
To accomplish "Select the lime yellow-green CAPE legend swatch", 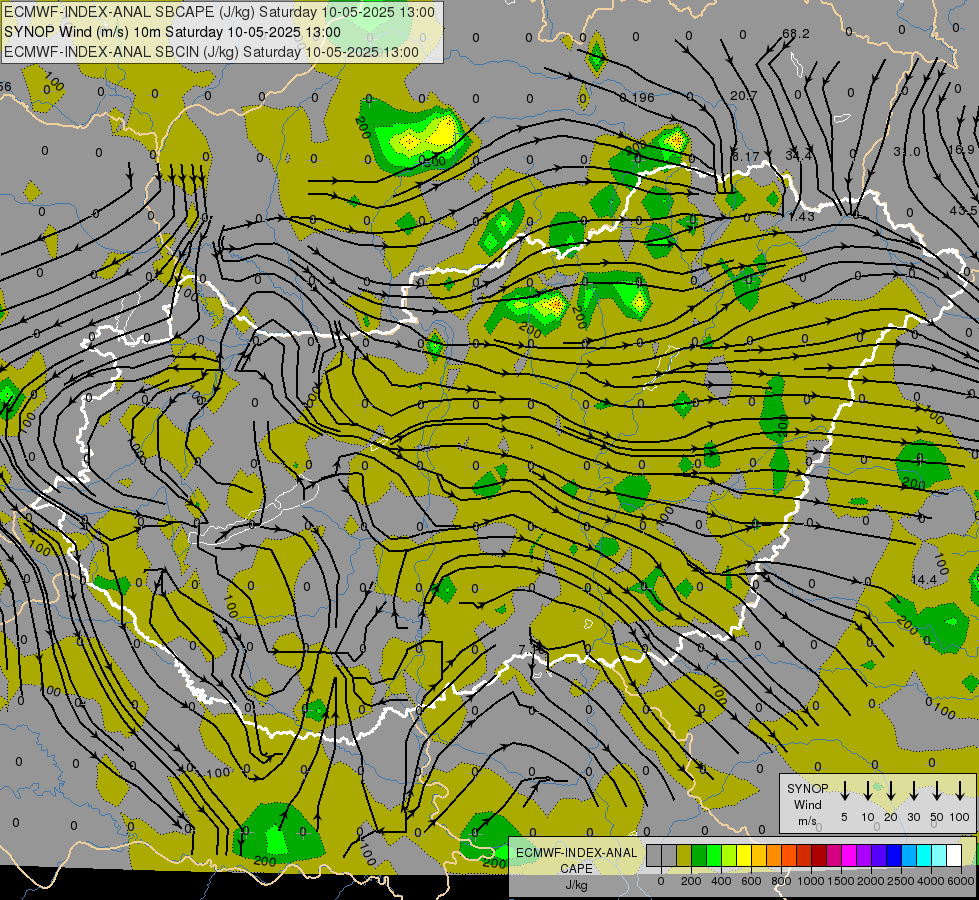I will [x=729, y=855].
